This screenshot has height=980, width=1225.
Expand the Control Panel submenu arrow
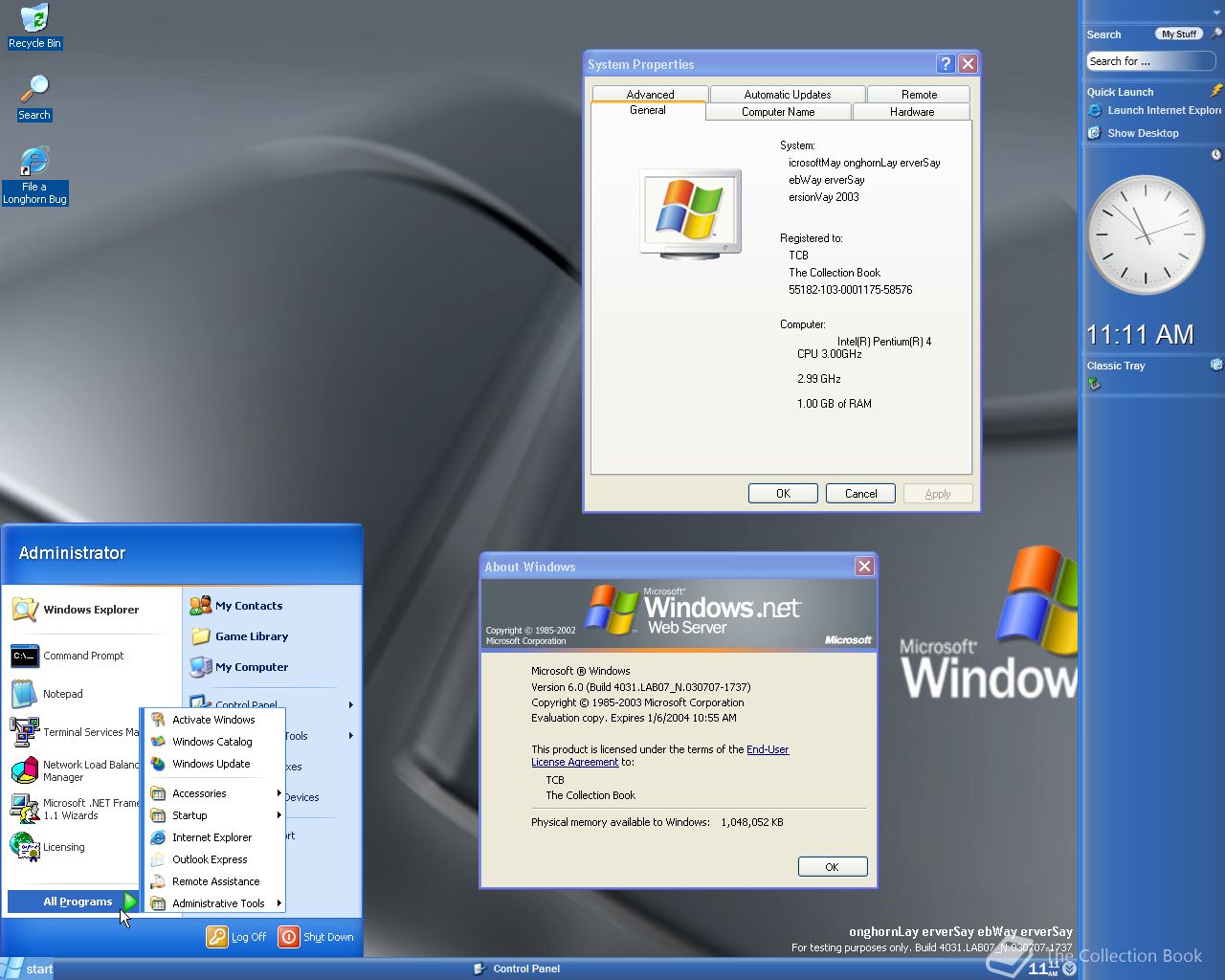click(351, 705)
